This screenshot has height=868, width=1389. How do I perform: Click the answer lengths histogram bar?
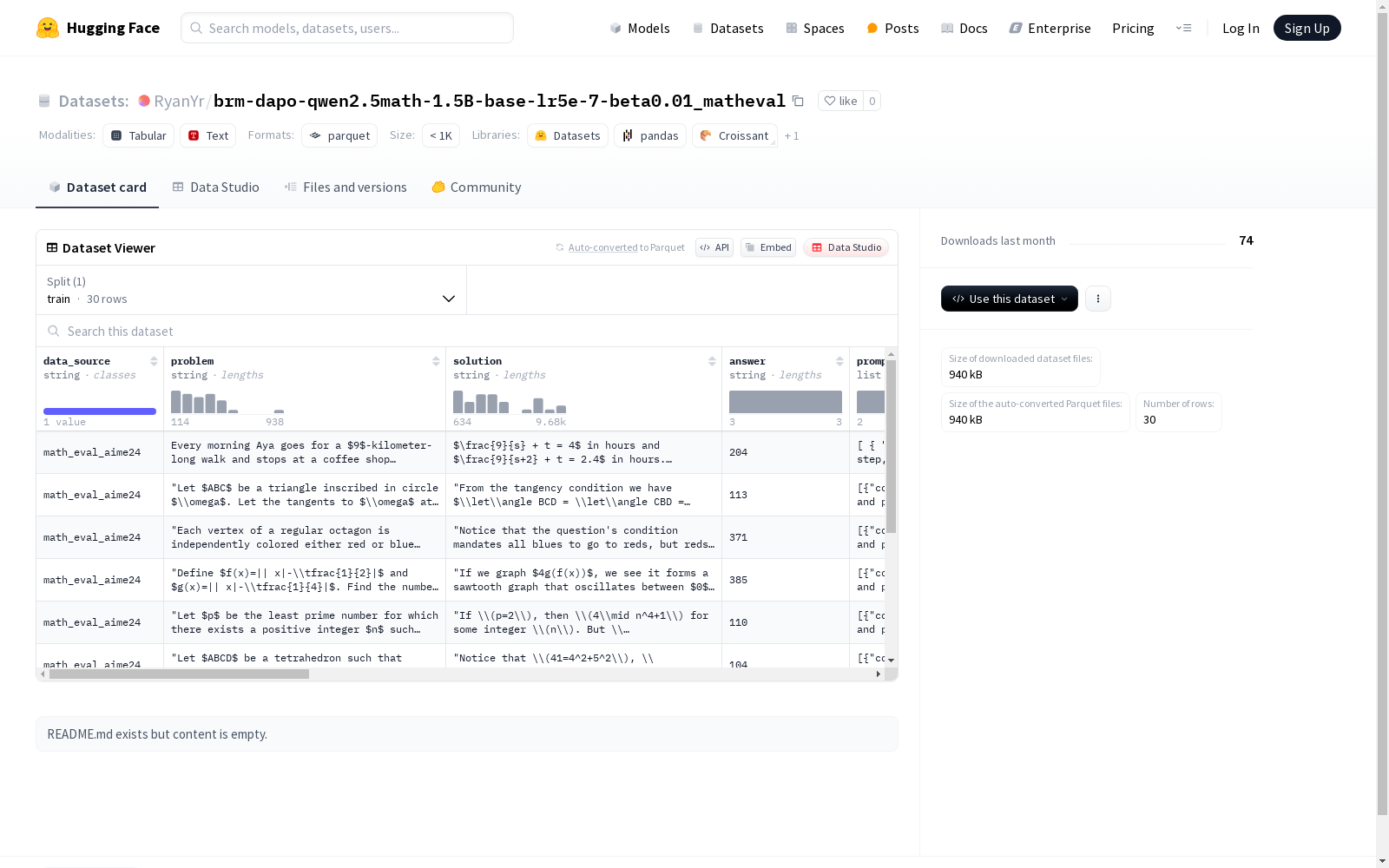786,402
